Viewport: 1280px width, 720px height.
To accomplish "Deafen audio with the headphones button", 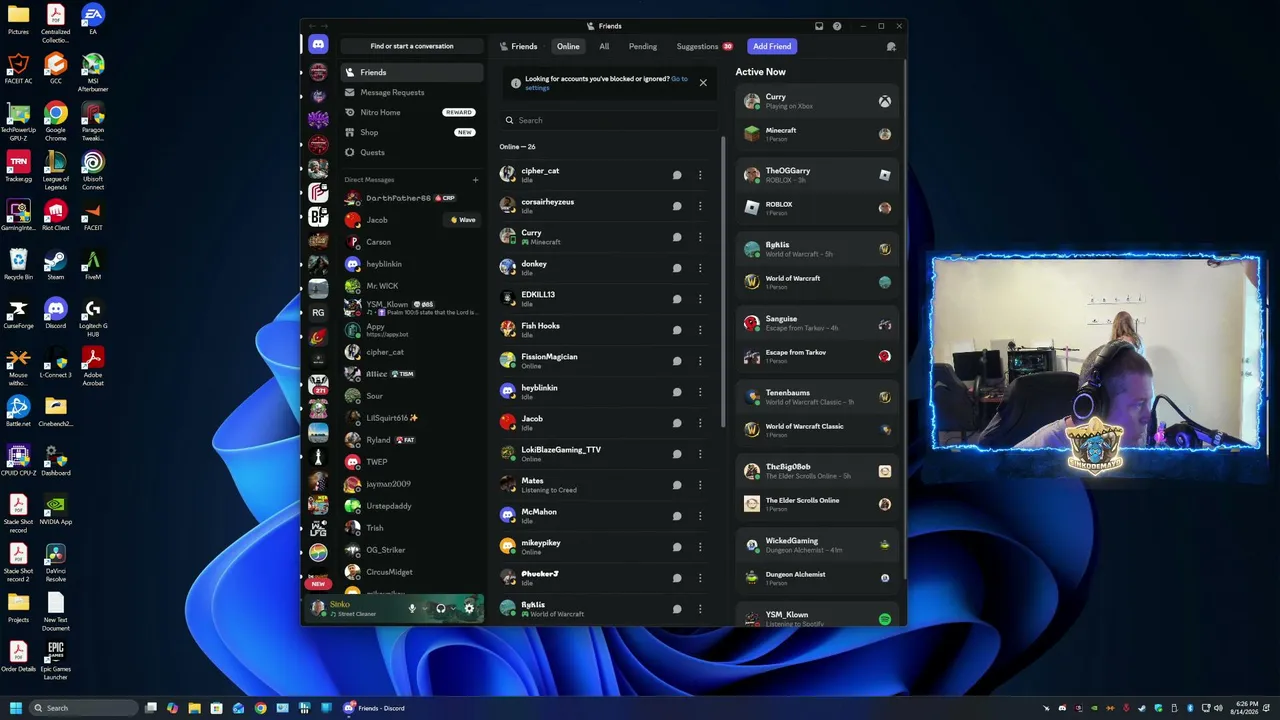I will 441,608.
